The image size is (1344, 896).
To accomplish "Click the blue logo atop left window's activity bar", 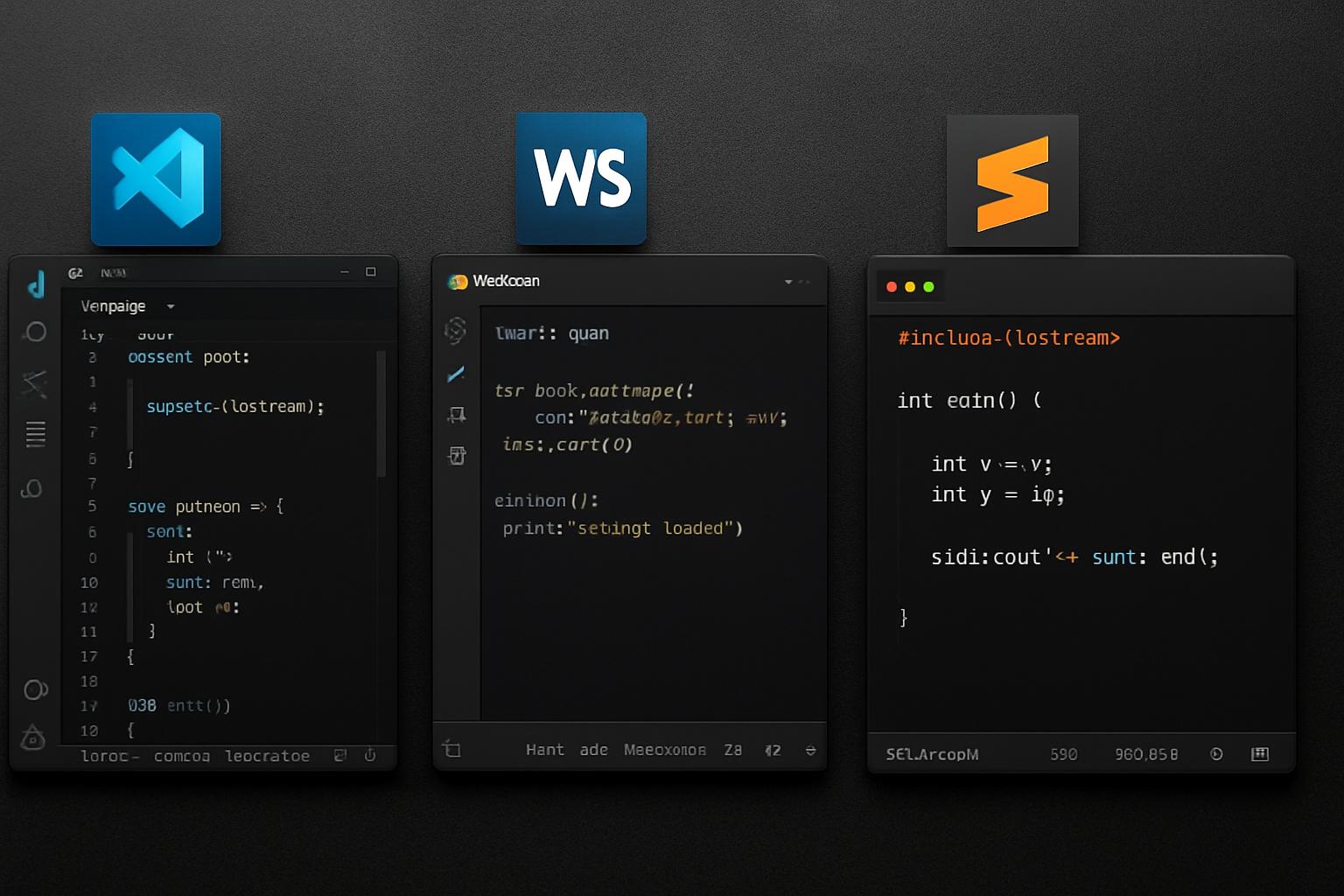I will click(36, 284).
